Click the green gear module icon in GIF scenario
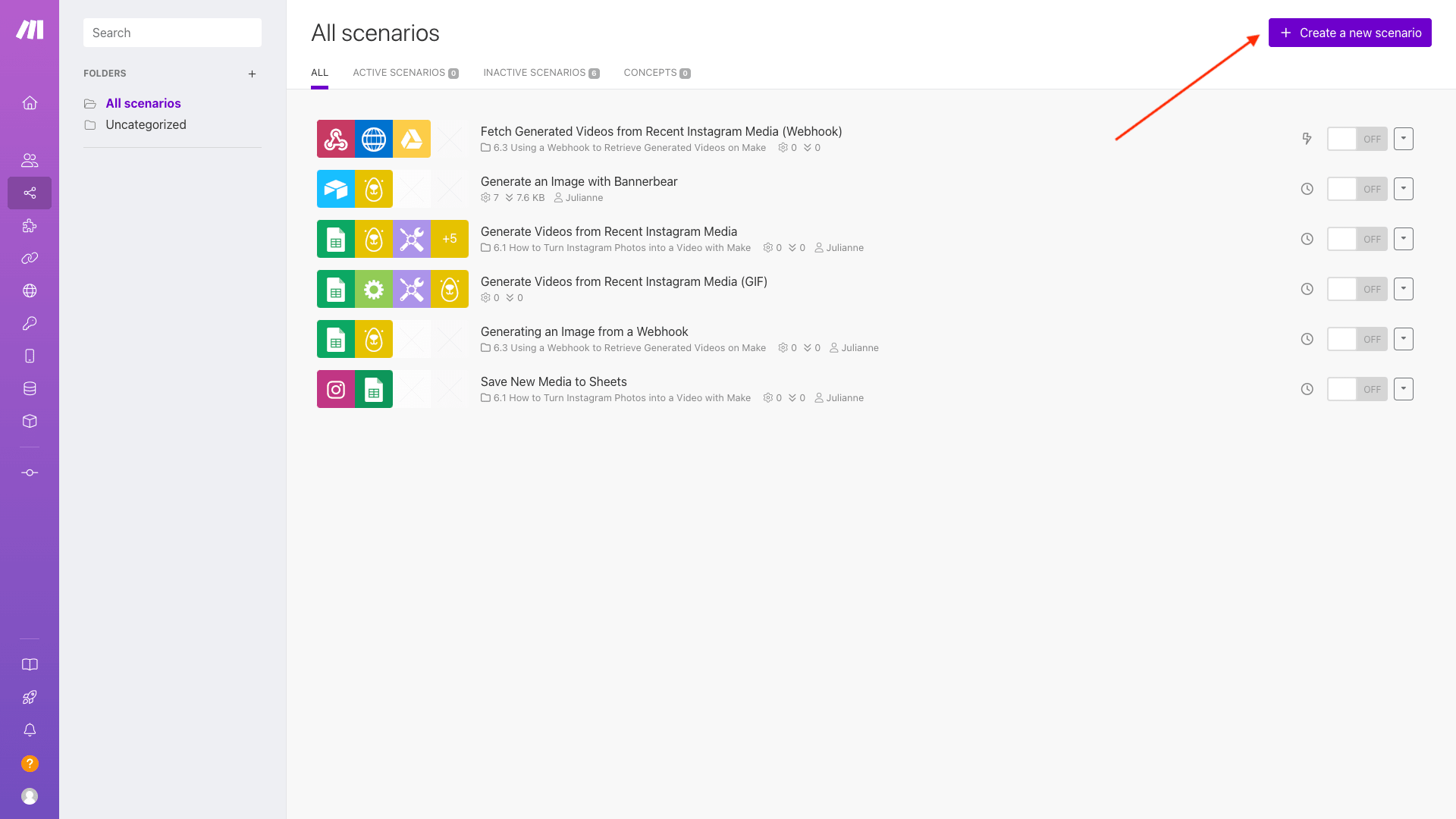1456x819 pixels. (x=374, y=289)
